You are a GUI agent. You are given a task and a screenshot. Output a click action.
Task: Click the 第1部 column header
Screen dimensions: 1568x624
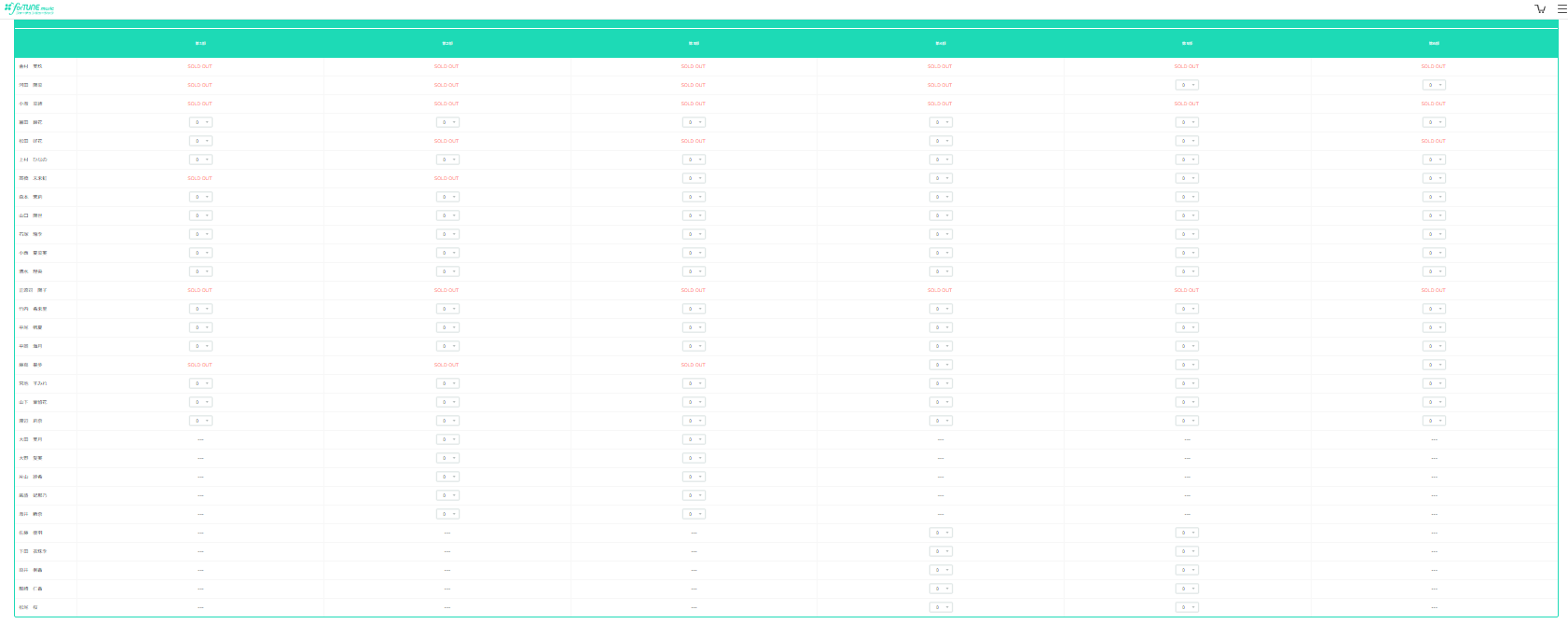click(200, 43)
